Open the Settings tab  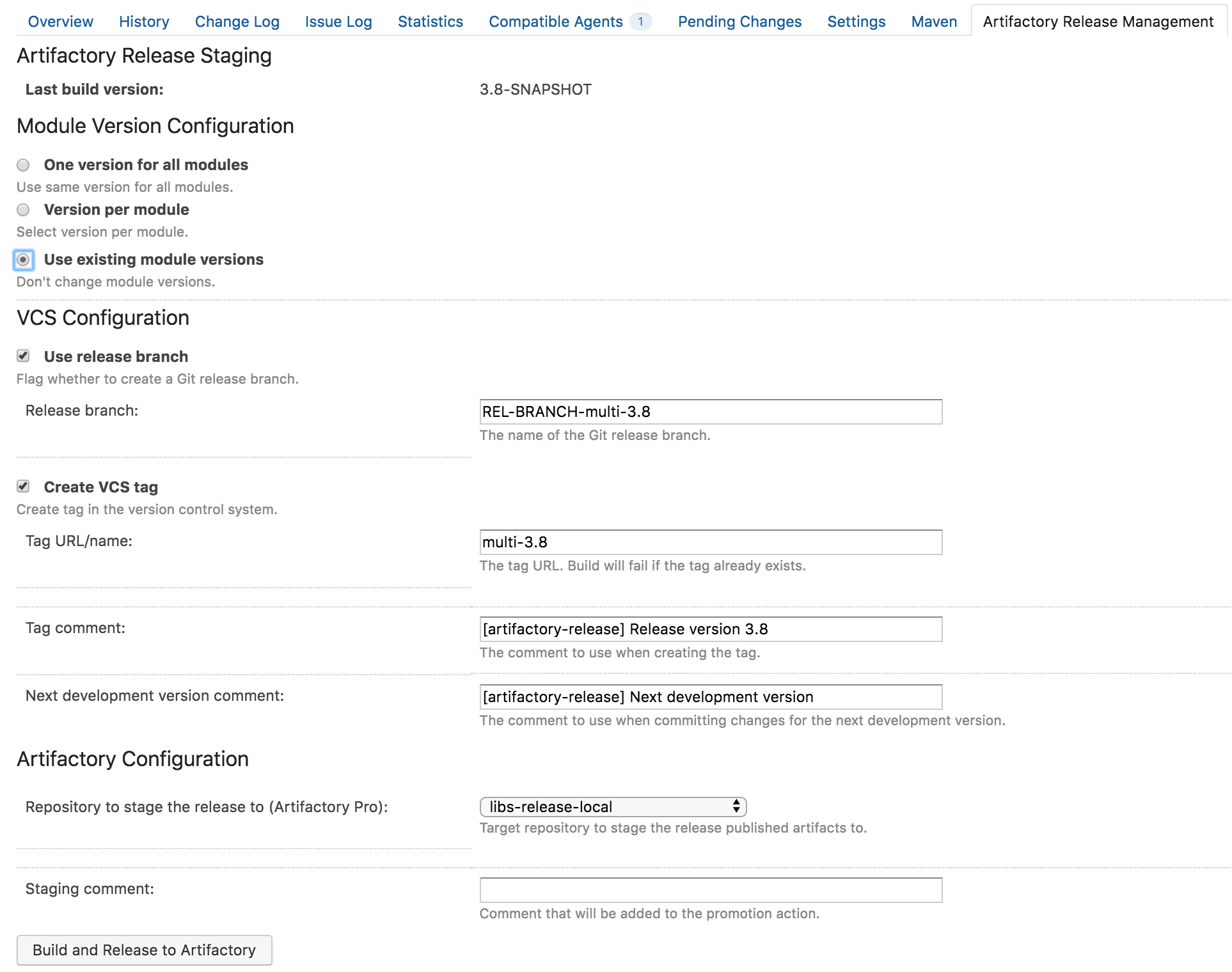[x=856, y=22]
